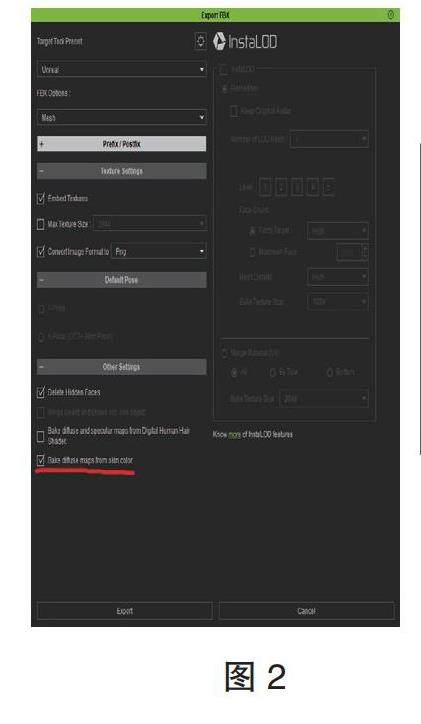Click the minus icon on Texture Settings header
Screen dimensions: 421x724
pos(42,171)
